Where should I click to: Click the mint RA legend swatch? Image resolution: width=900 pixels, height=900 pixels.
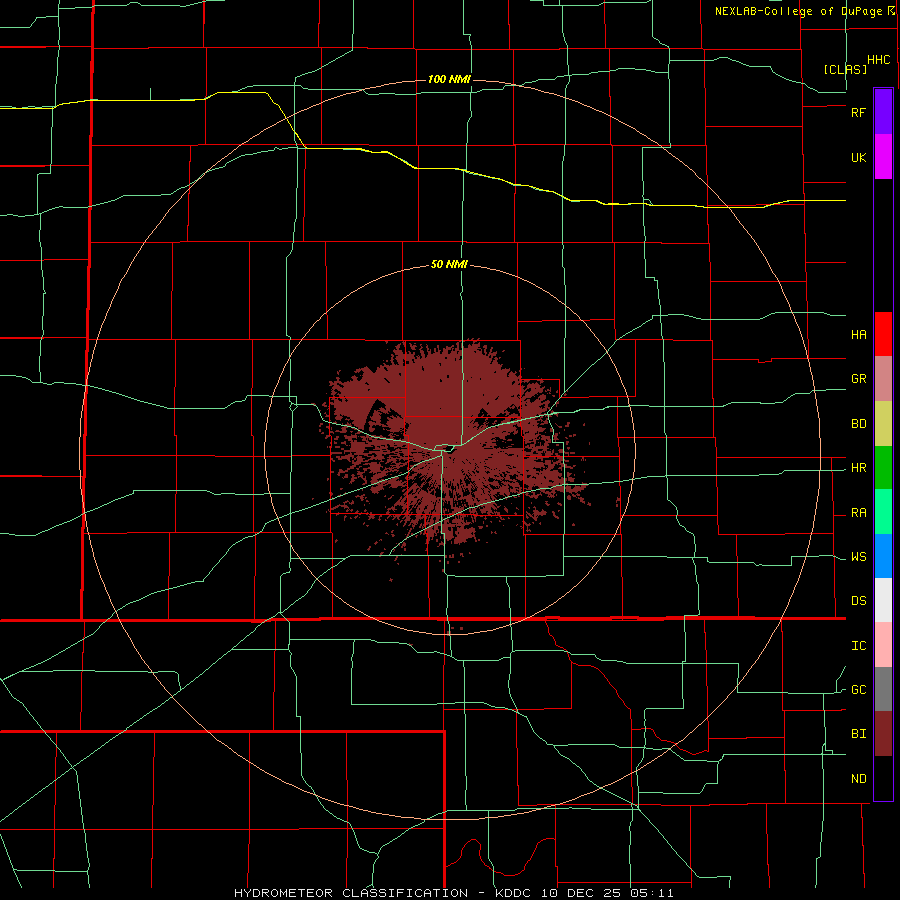tap(883, 512)
